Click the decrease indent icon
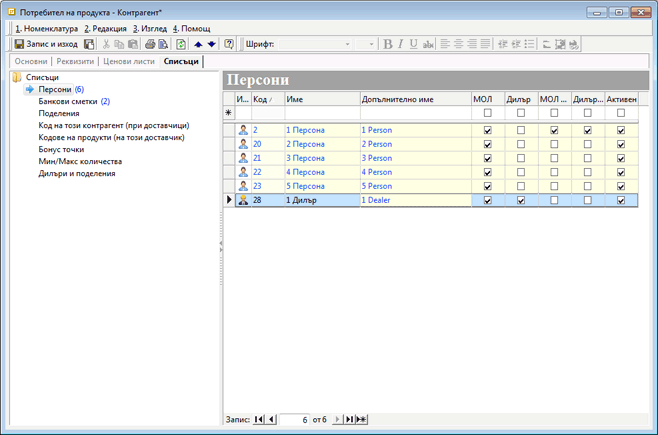This screenshot has width=658, height=435. [x=503, y=44]
